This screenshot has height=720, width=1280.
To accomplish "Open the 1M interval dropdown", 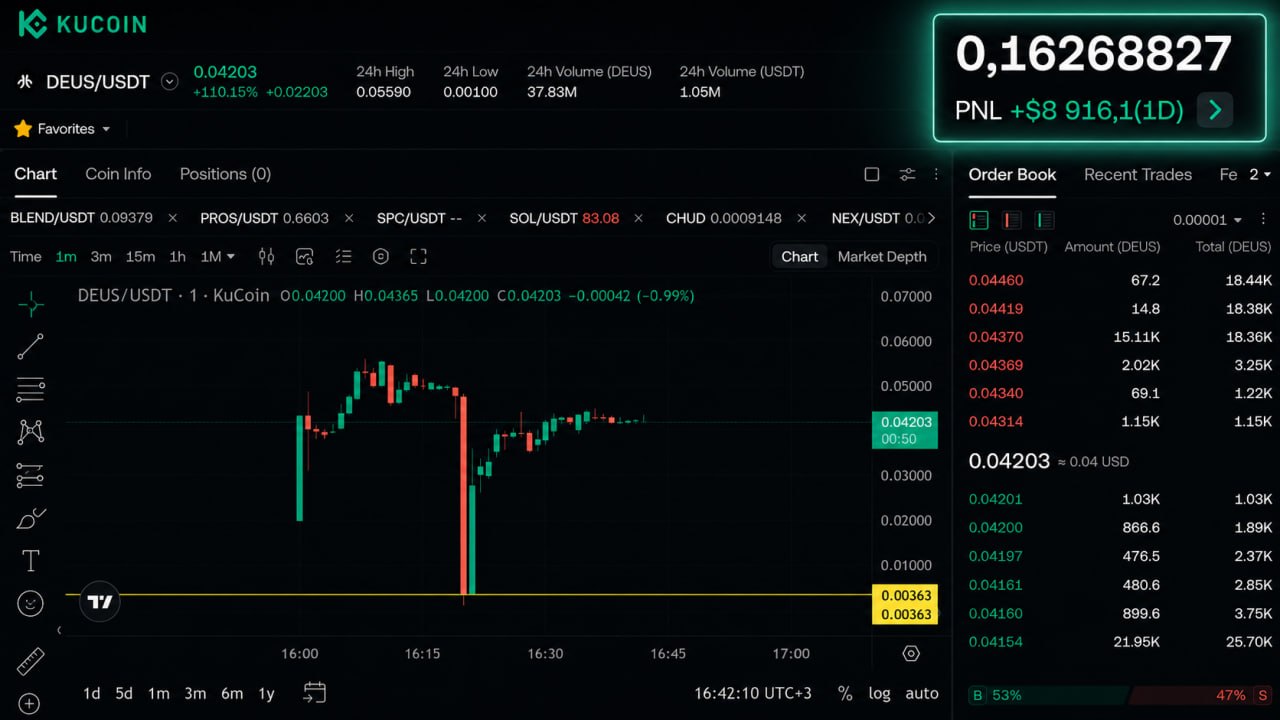I will [x=218, y=256].
